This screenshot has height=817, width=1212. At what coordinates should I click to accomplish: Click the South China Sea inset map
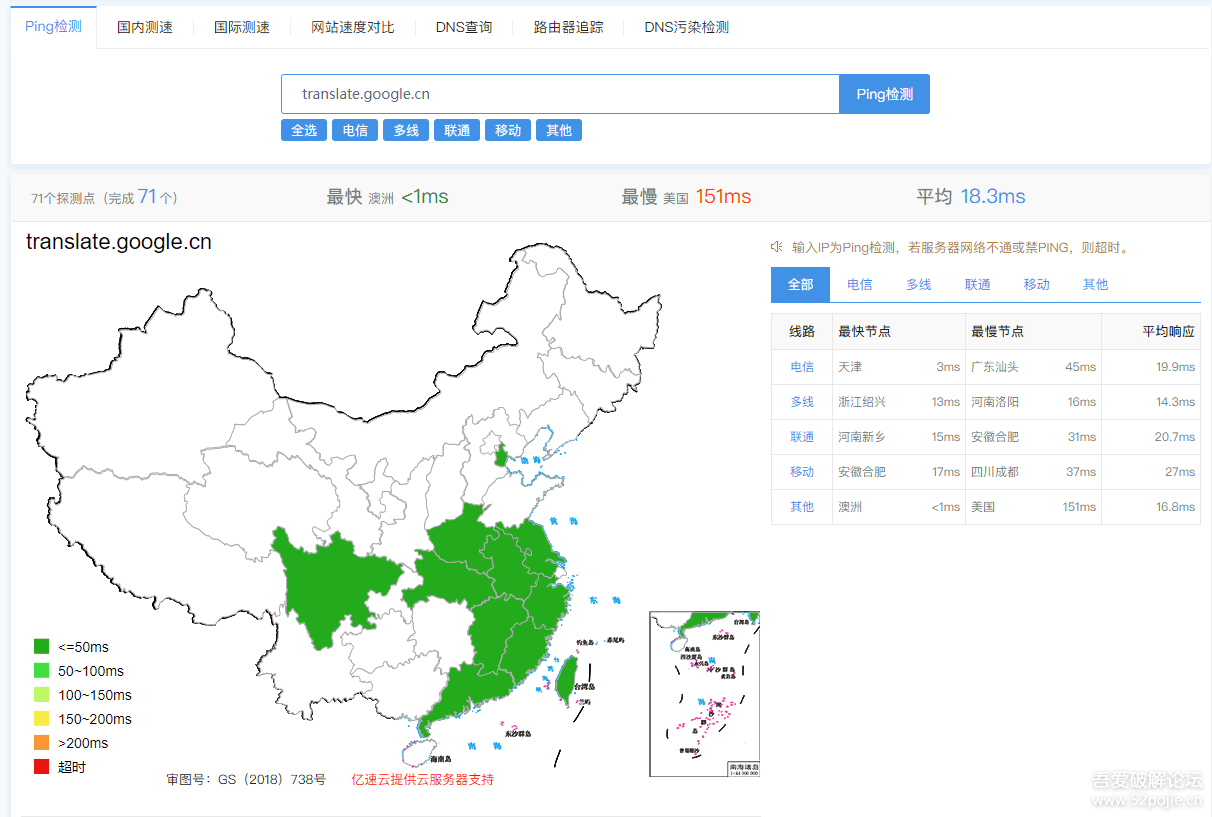pos(704,694)
